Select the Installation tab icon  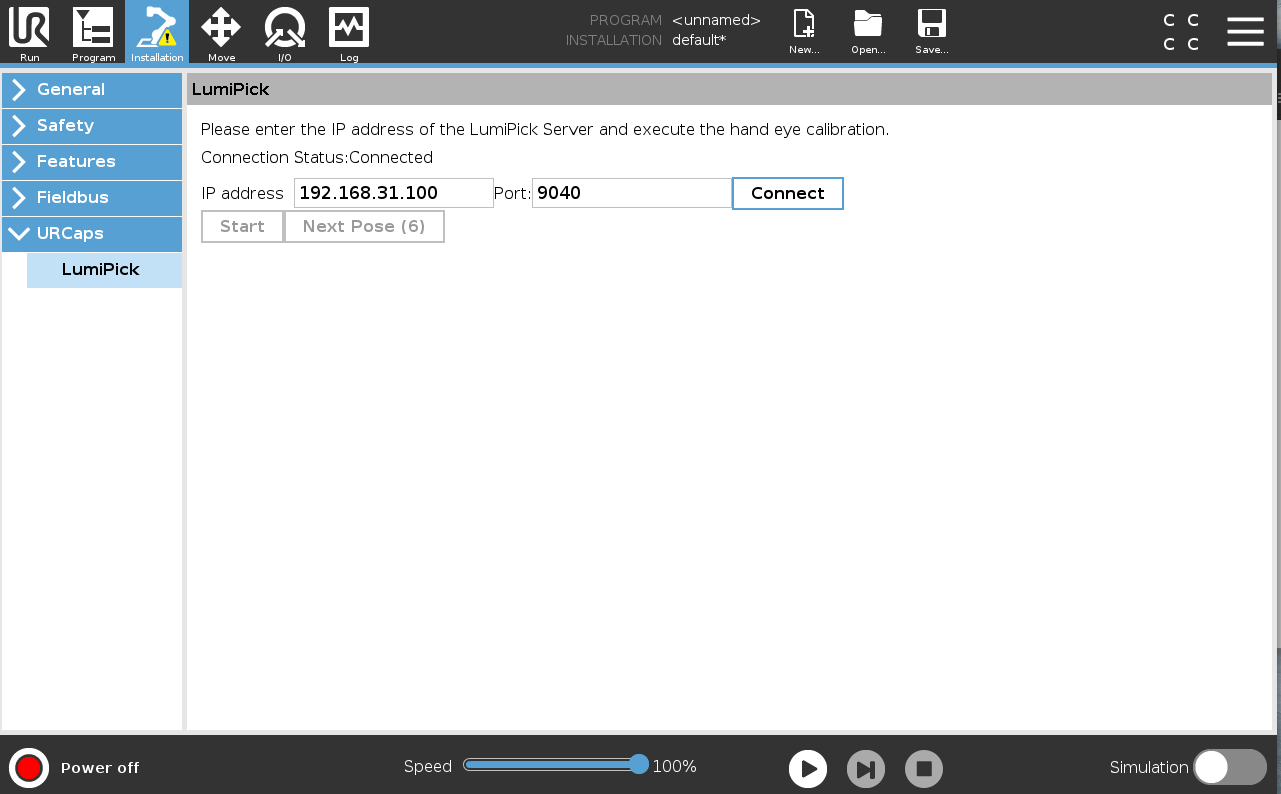point(157,32)
